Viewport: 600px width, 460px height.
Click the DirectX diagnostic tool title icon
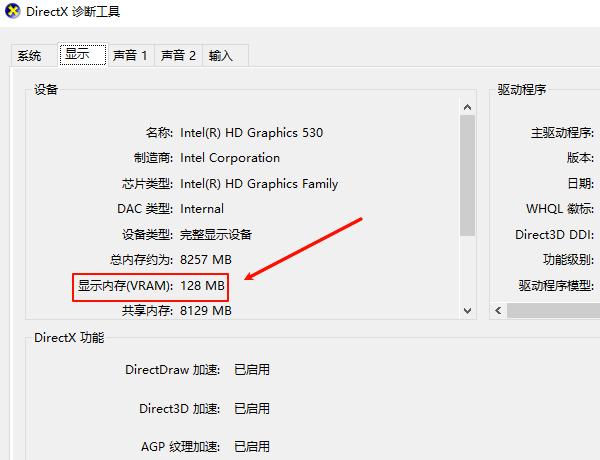click(x=13, y=11)
